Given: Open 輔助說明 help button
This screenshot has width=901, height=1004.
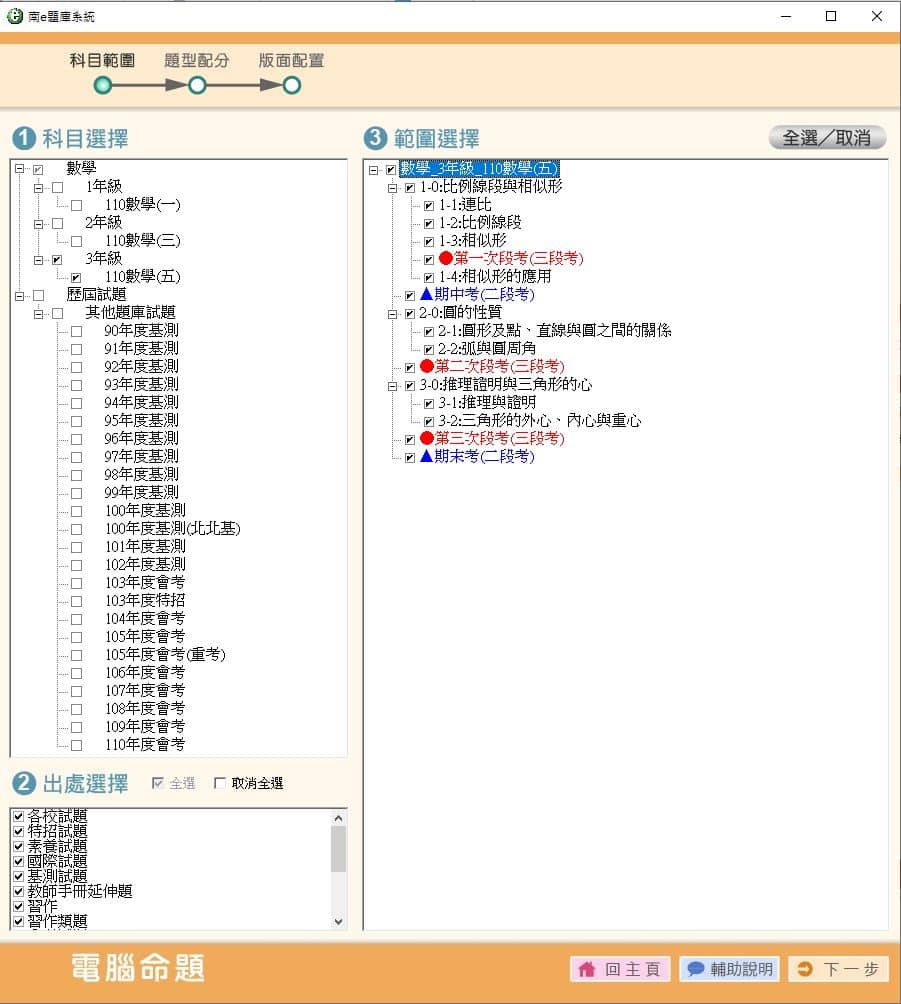Looking at the screenshot, I should coord(729,969).
